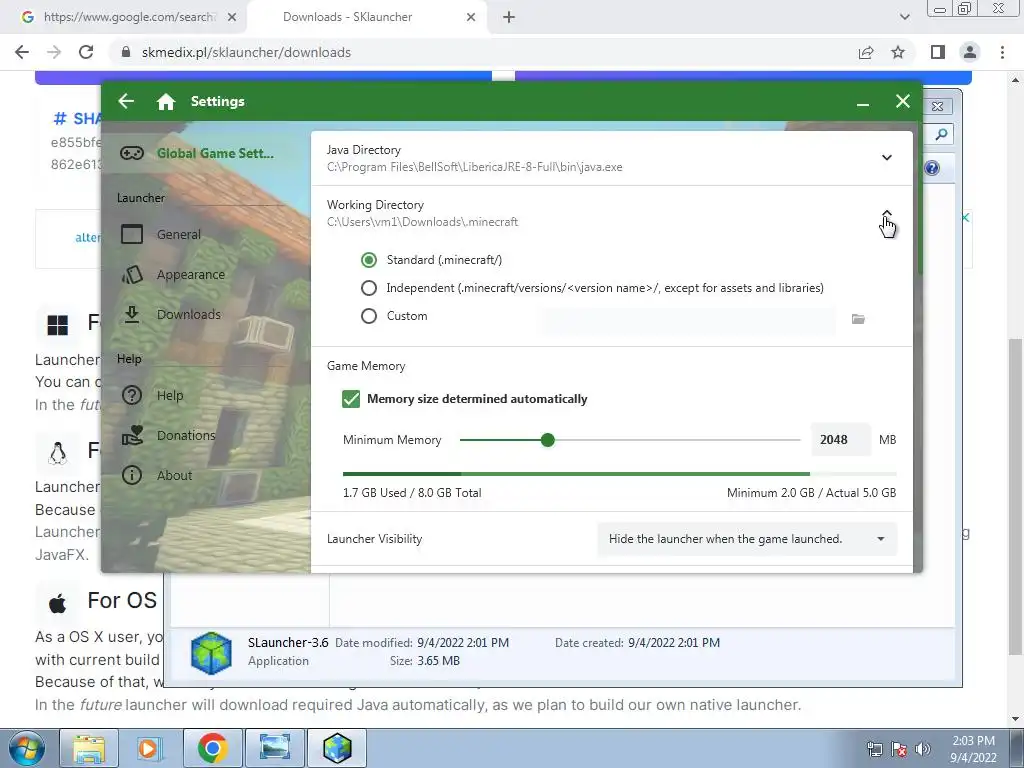
Task: Open Chrome tab search chevron
Action: [904, 17]
